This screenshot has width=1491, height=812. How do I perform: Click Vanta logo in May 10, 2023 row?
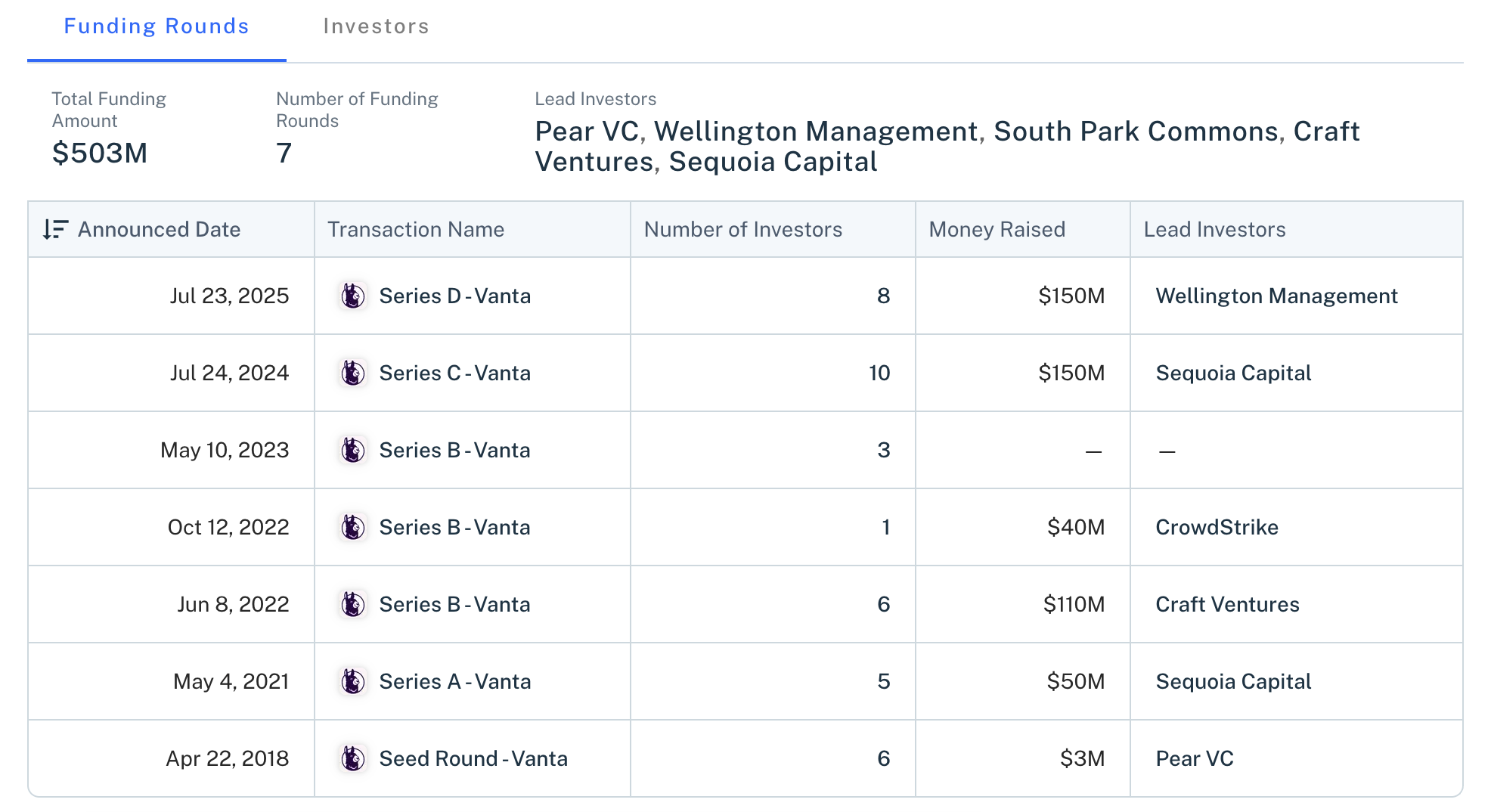(x=352, y=450)
